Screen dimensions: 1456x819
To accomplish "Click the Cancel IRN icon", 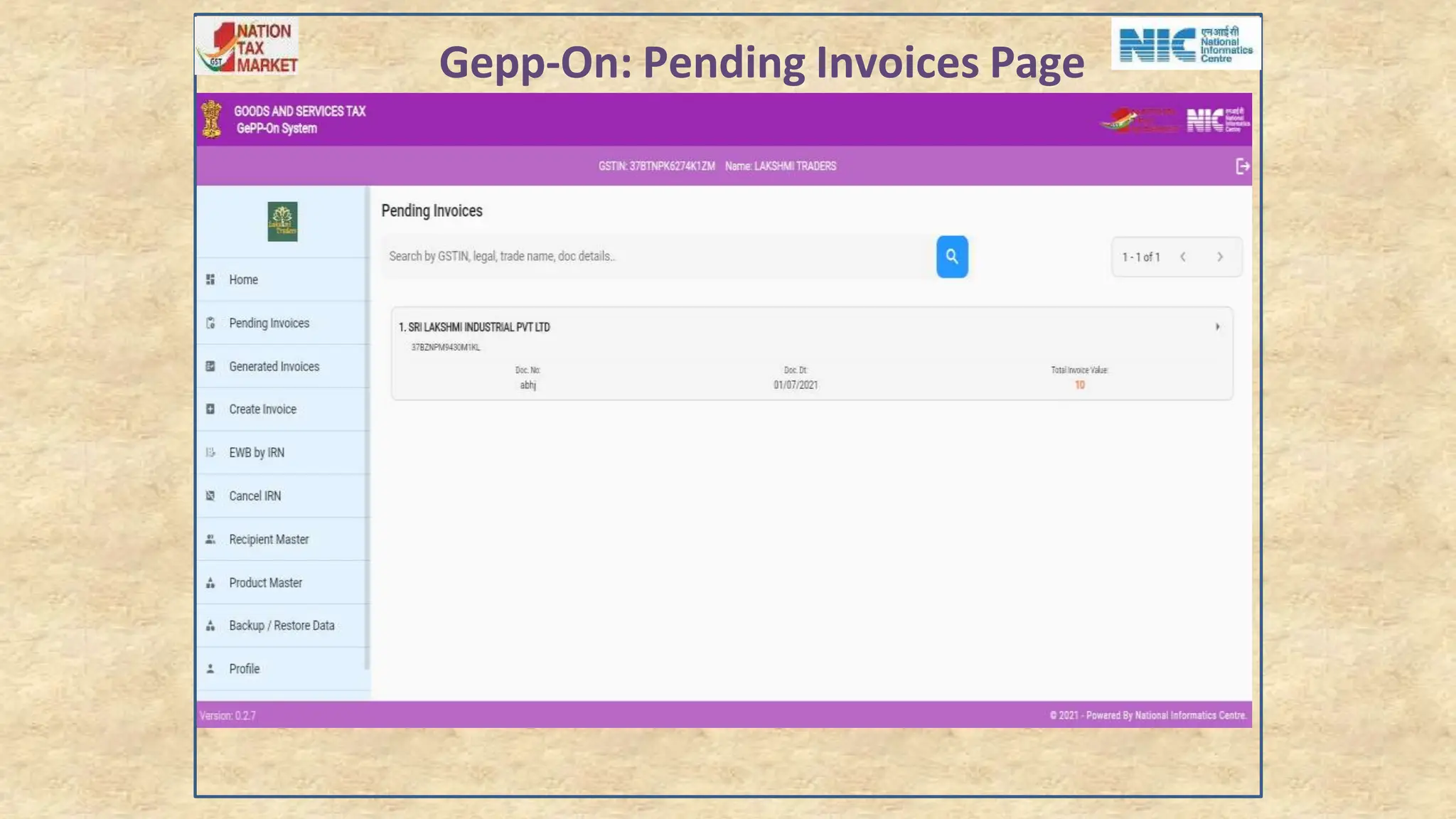I will 210,496.
